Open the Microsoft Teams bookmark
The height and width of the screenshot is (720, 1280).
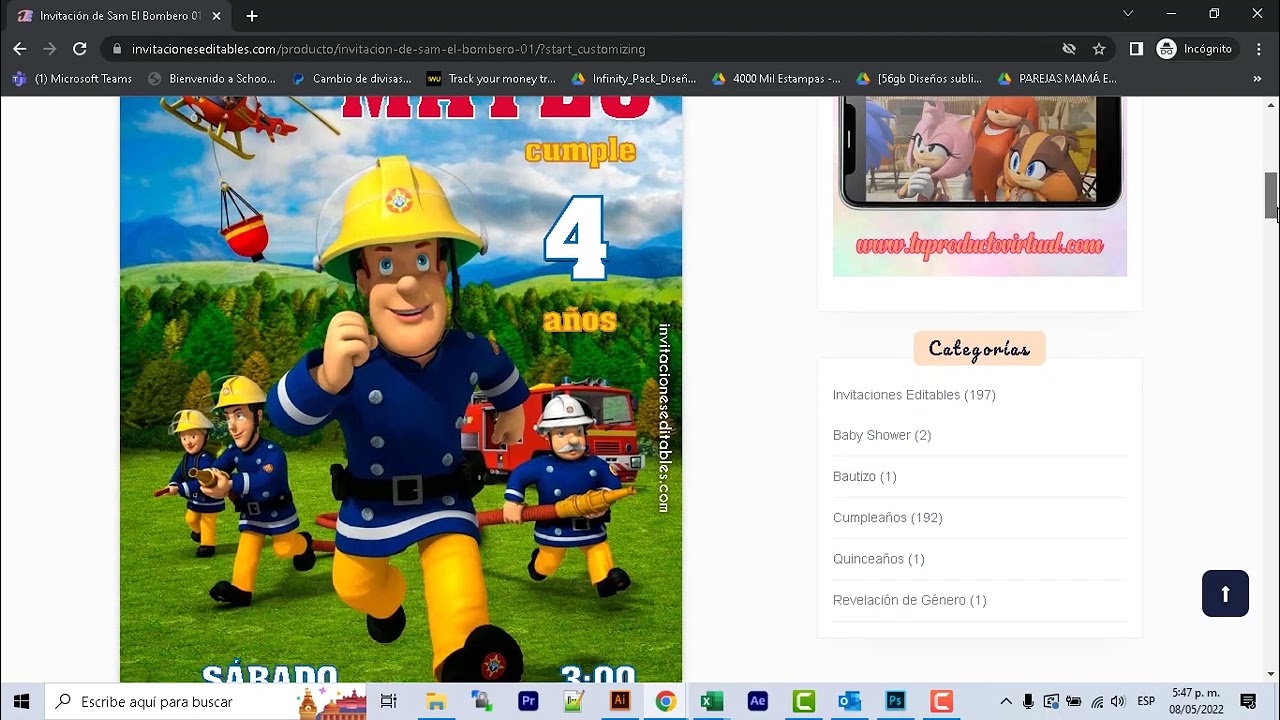click(72, 78)
